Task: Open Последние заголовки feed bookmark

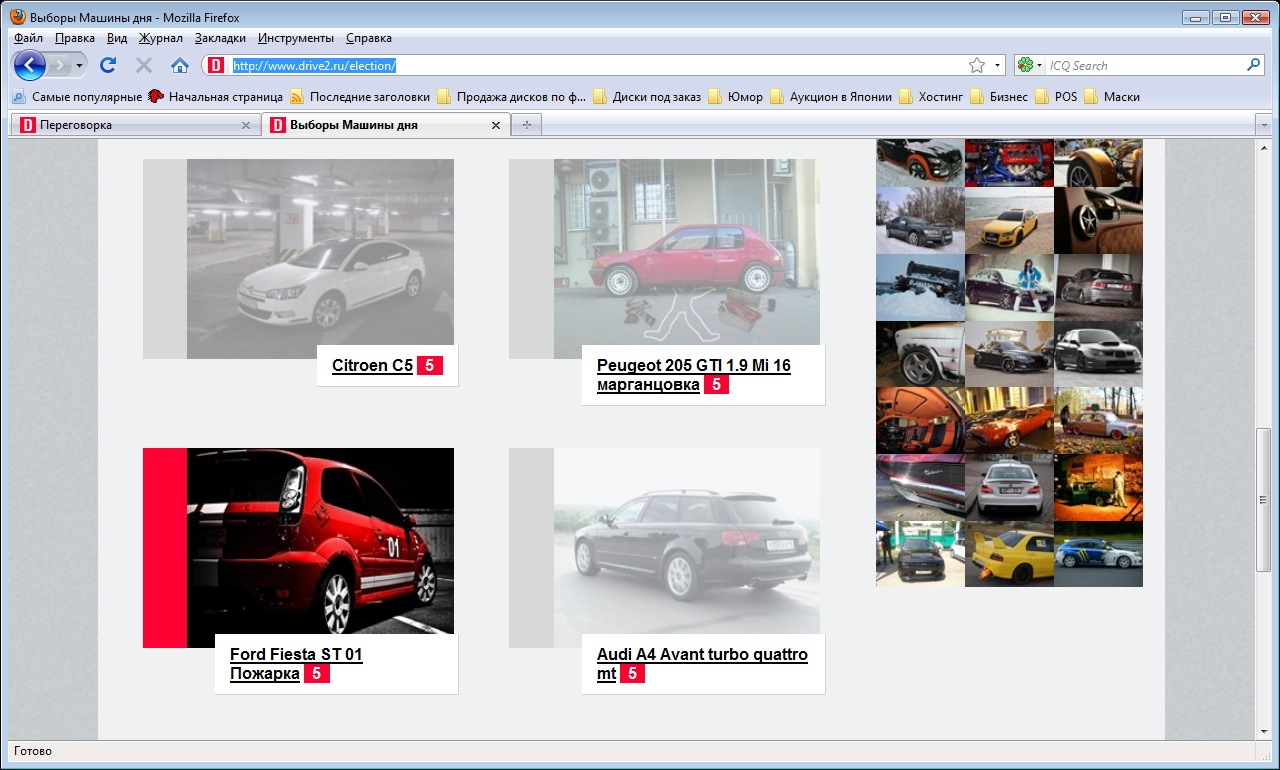Action: click(x=361, y=97)
